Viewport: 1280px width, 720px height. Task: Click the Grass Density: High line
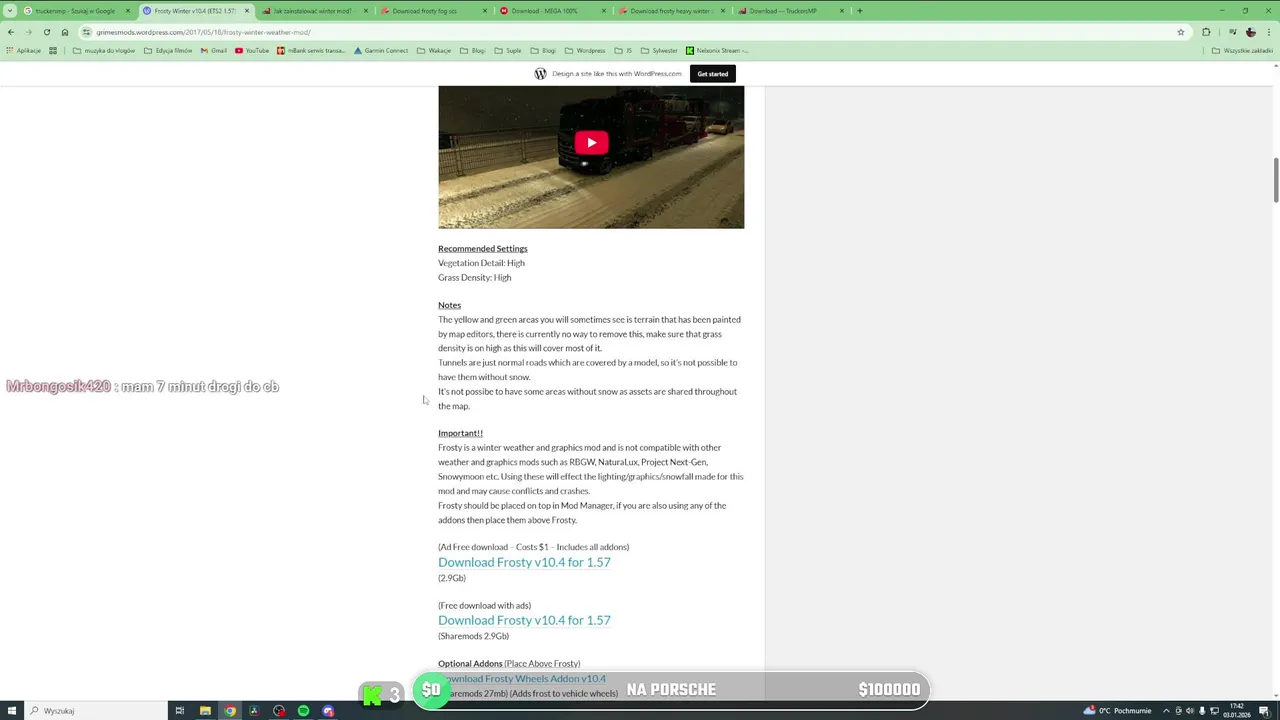474,277
